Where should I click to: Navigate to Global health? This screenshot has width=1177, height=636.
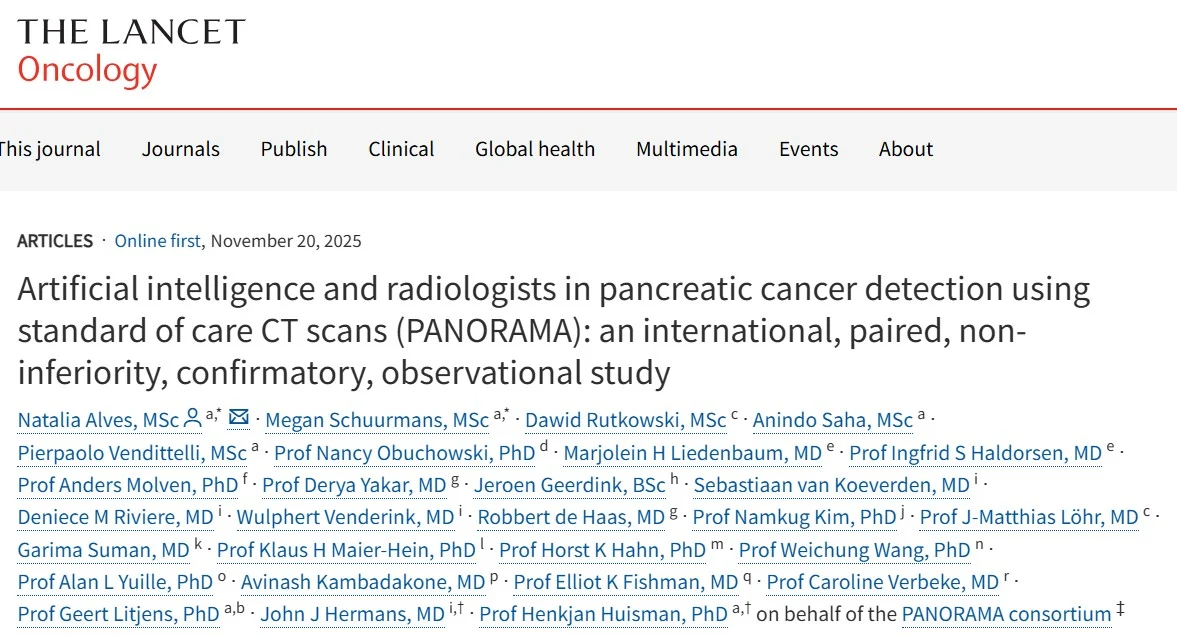(534, 148)
